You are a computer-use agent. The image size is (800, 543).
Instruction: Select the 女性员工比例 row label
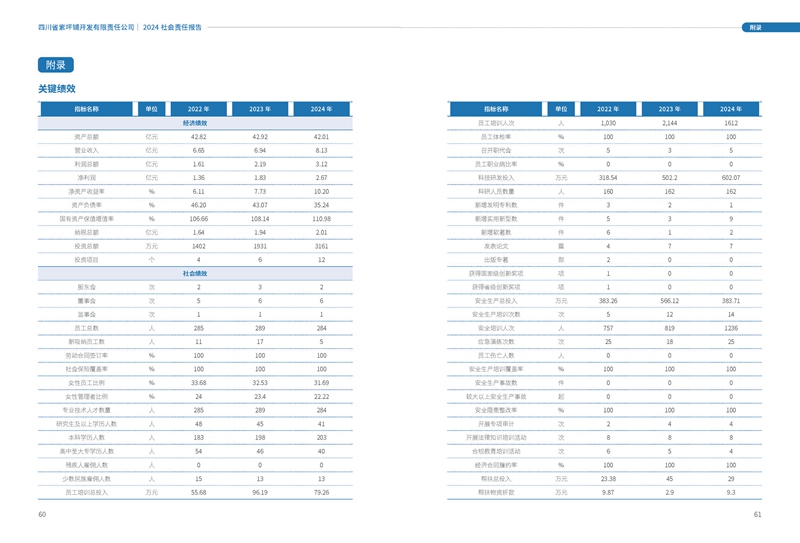click(87, 383)
